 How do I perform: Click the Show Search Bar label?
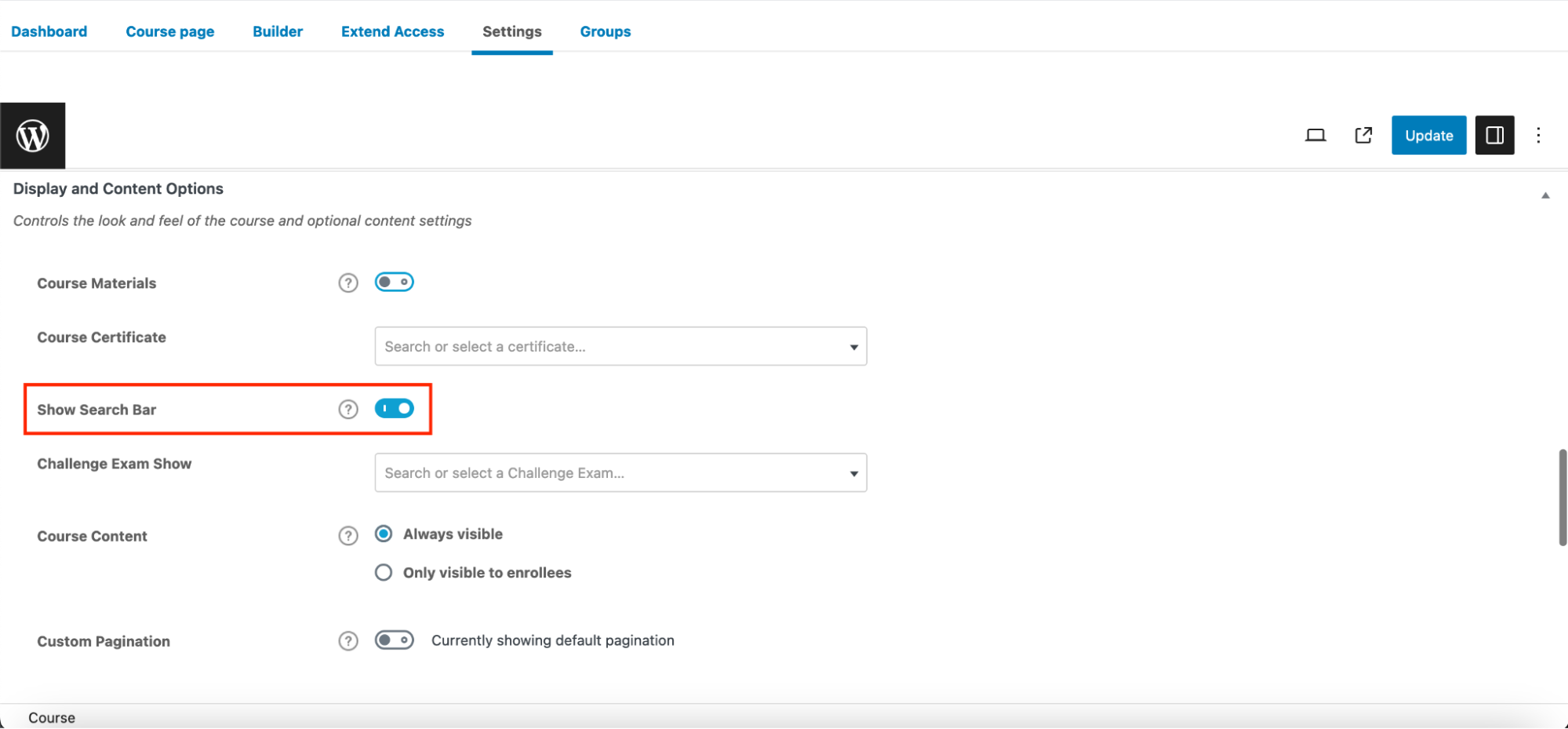96,410
